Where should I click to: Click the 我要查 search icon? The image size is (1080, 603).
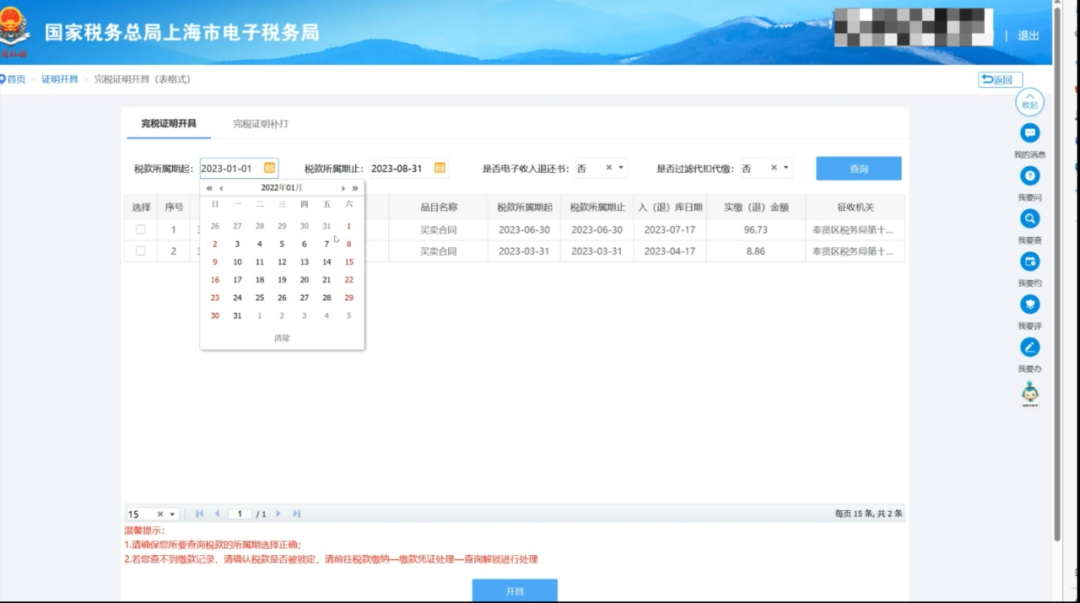[1029, 219]
